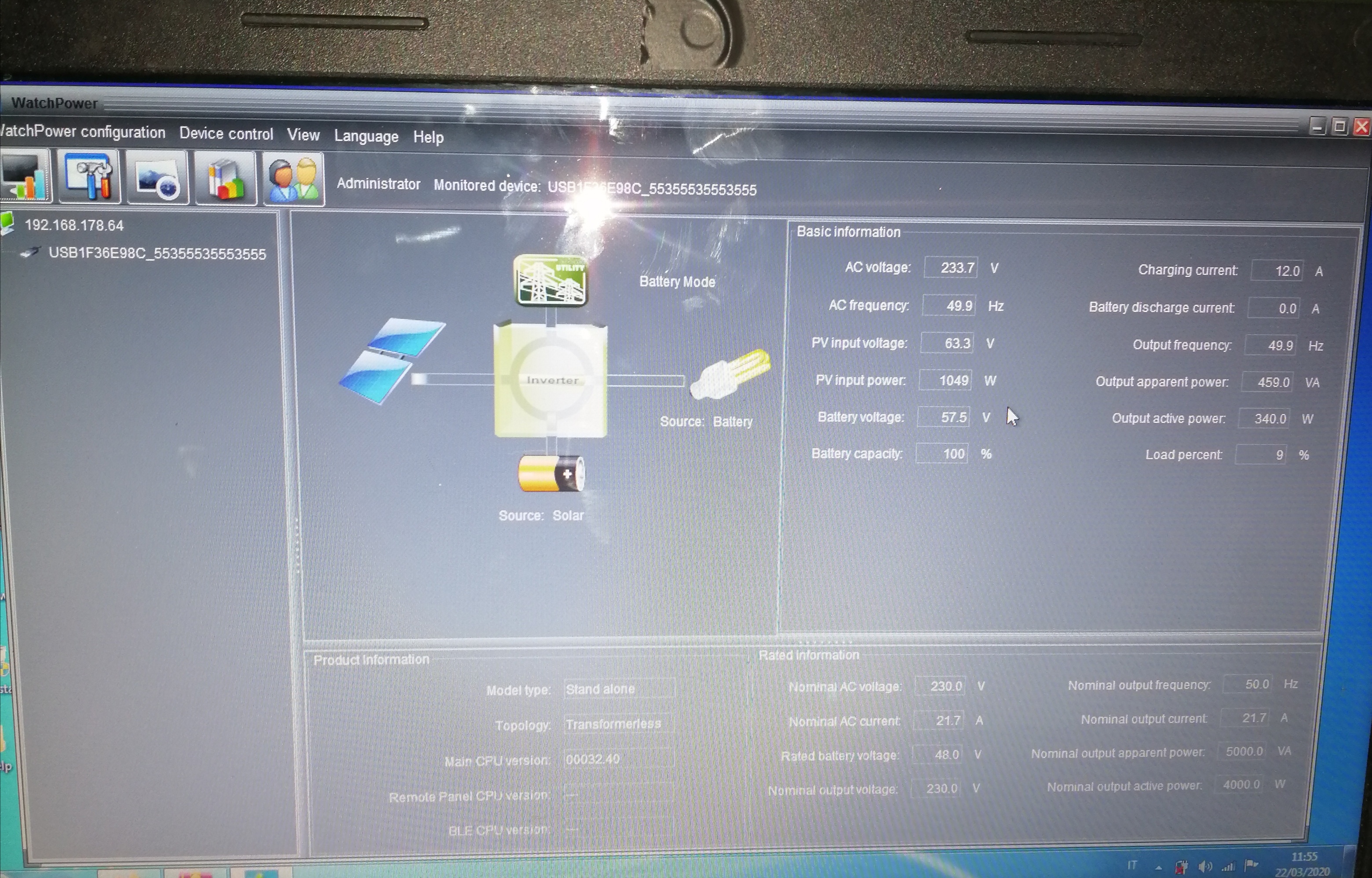
Task: Open the Language menu
Action: pyautogui.click(x=366, y=136)
